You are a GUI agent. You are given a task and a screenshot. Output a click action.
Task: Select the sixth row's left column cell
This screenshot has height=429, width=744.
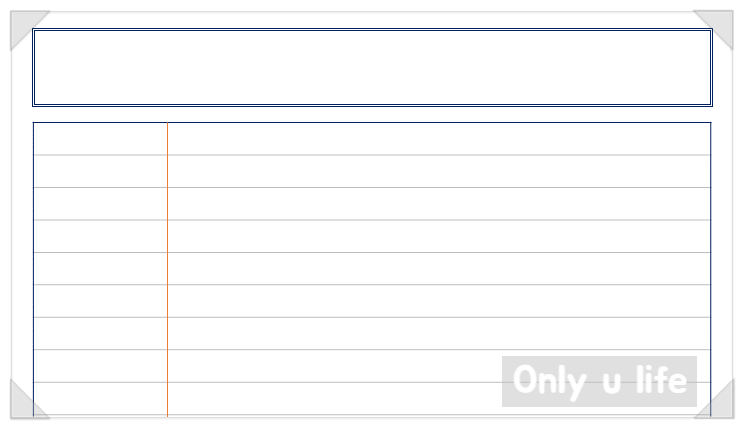(100, 301)
